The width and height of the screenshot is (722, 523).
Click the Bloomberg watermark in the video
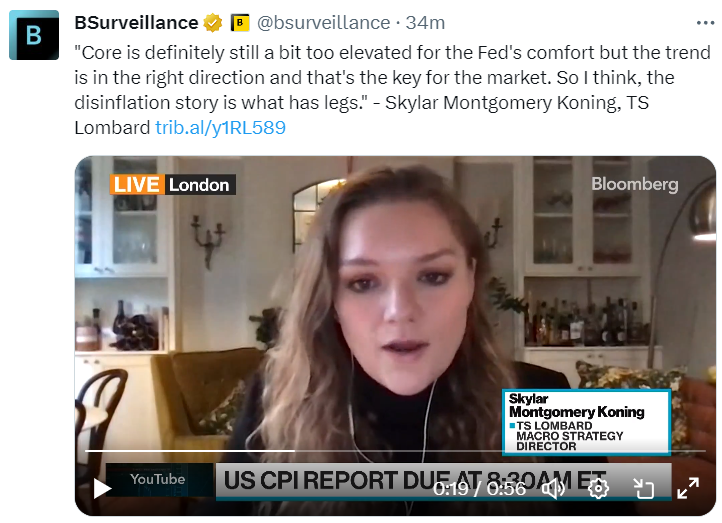[635, 184]
